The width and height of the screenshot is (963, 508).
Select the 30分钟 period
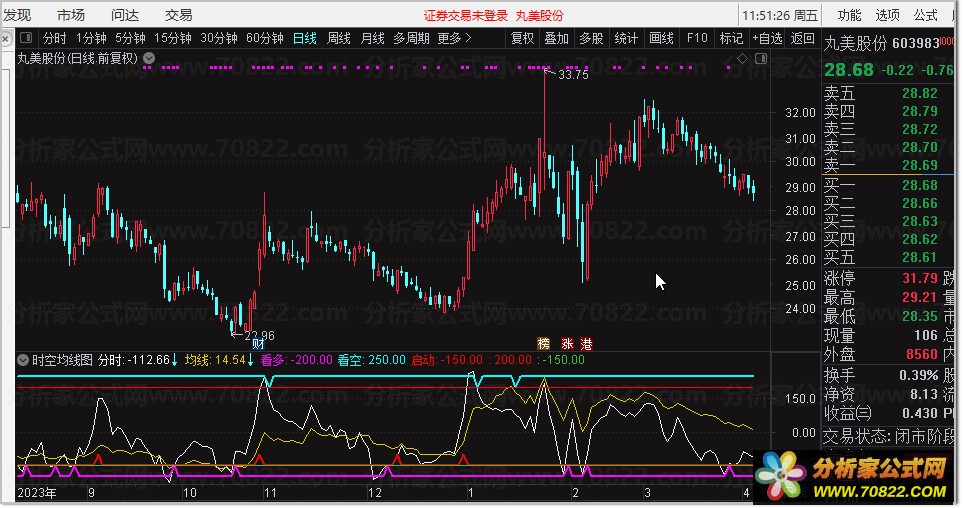[219, 38]
